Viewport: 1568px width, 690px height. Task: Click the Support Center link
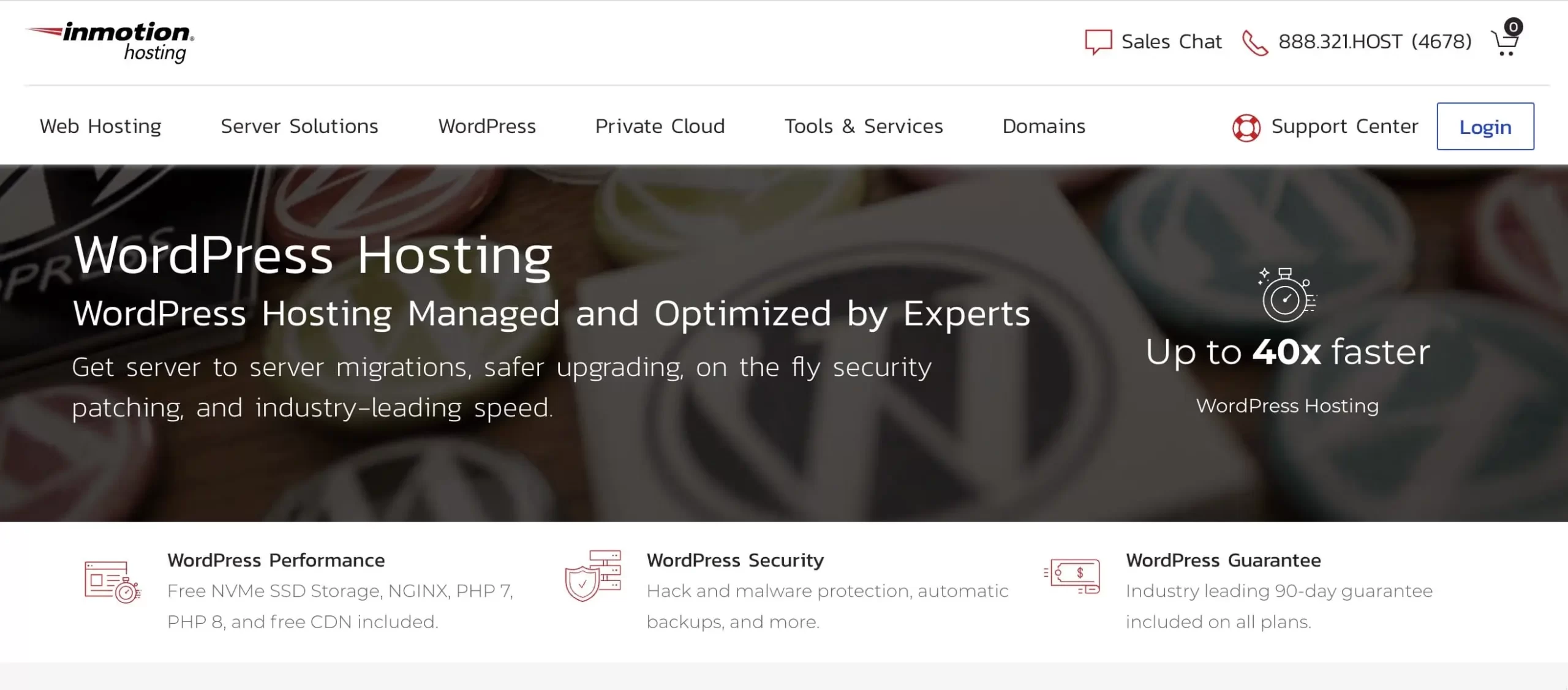[1344, 126]
